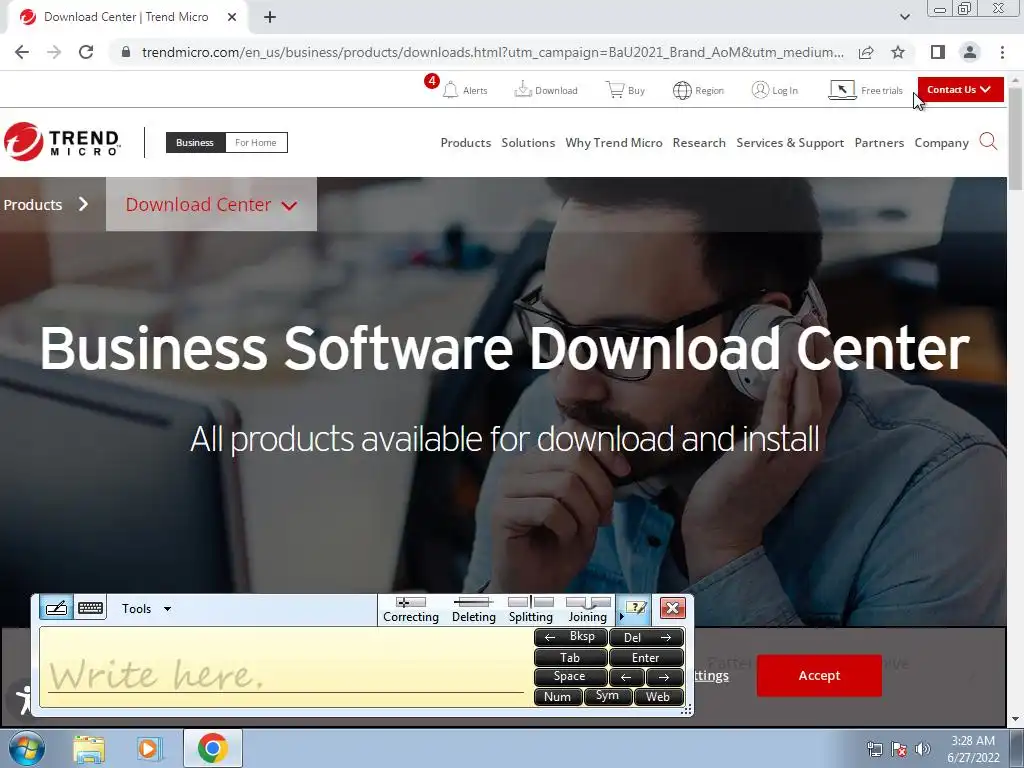Switch to For Home
Viewport: 1024px width, 768px height.
255,142
